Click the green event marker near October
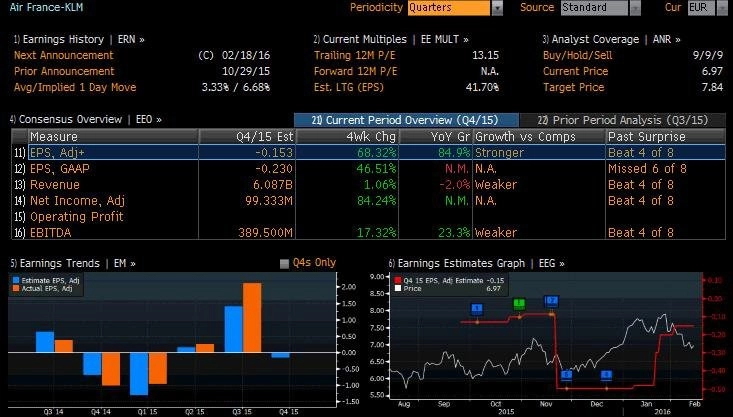The width and height of the screenshot is (733, 417). tap(519, 304)
